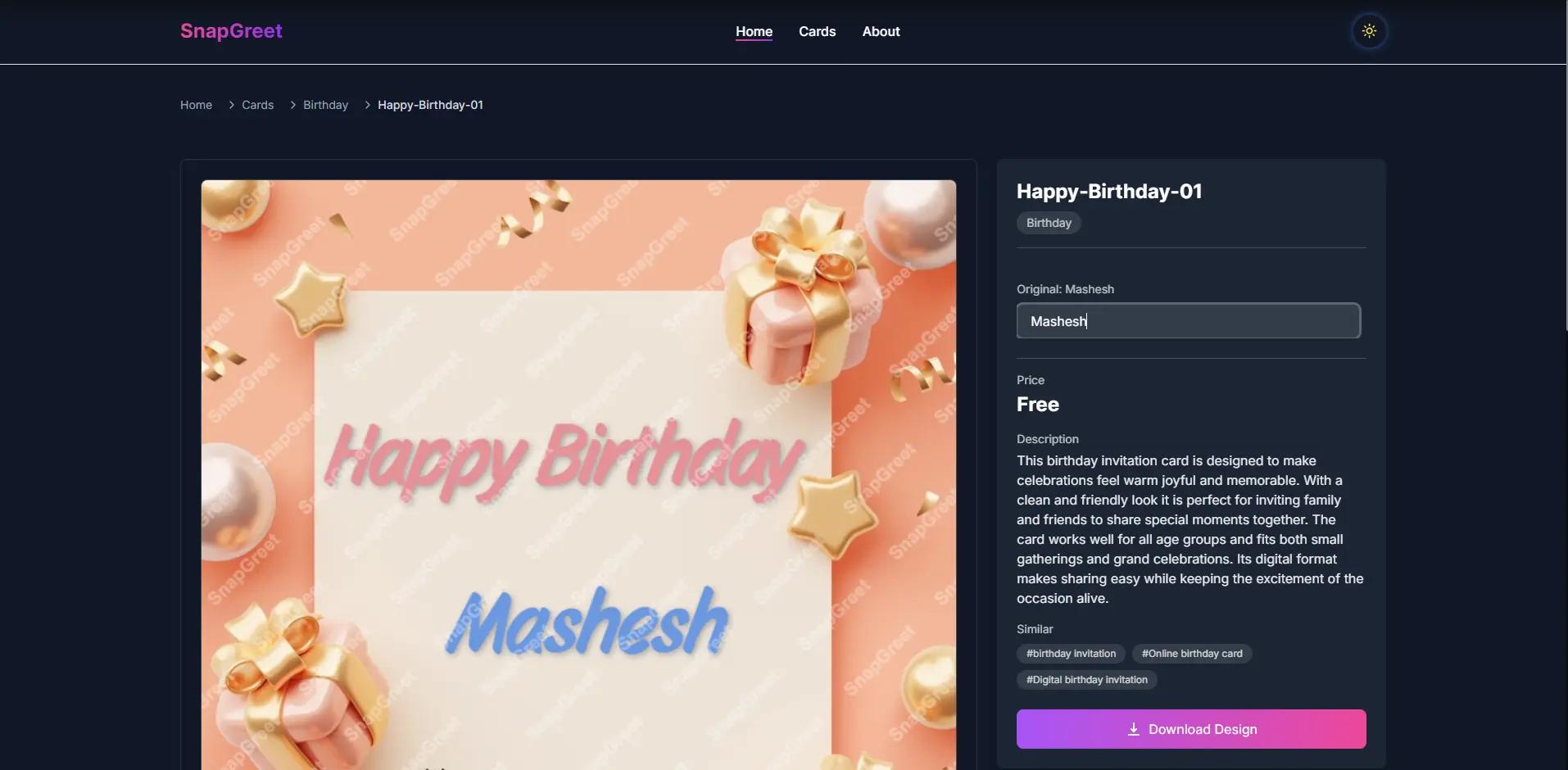Viewport: 1568px width, 770px height.
Task: Click the Home breadcrumb link
Action: pyautogui.click(x=196, y=105)
